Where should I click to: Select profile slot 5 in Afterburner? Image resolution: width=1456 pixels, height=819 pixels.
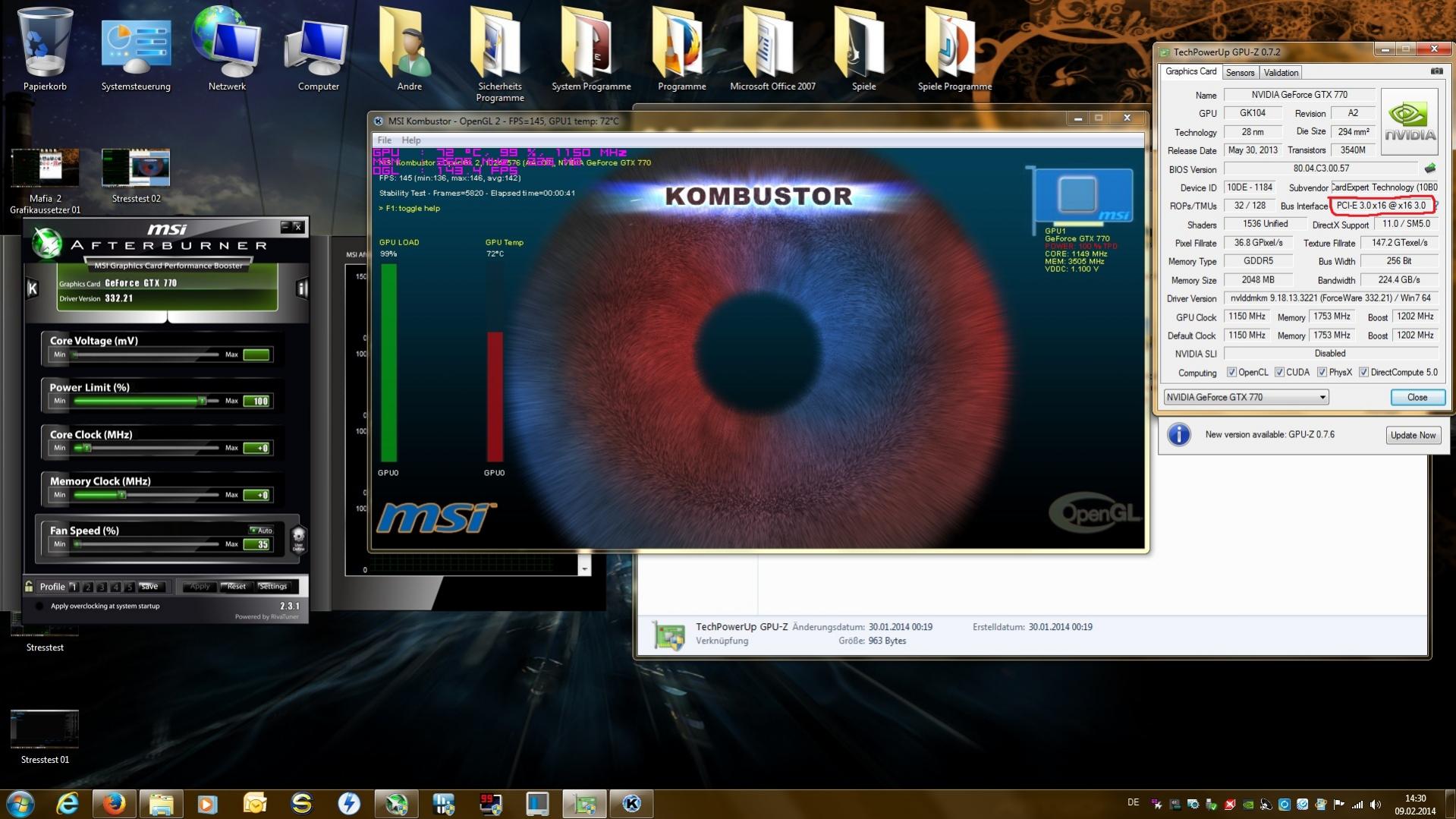pyautogui.click(x=130, y=587)
